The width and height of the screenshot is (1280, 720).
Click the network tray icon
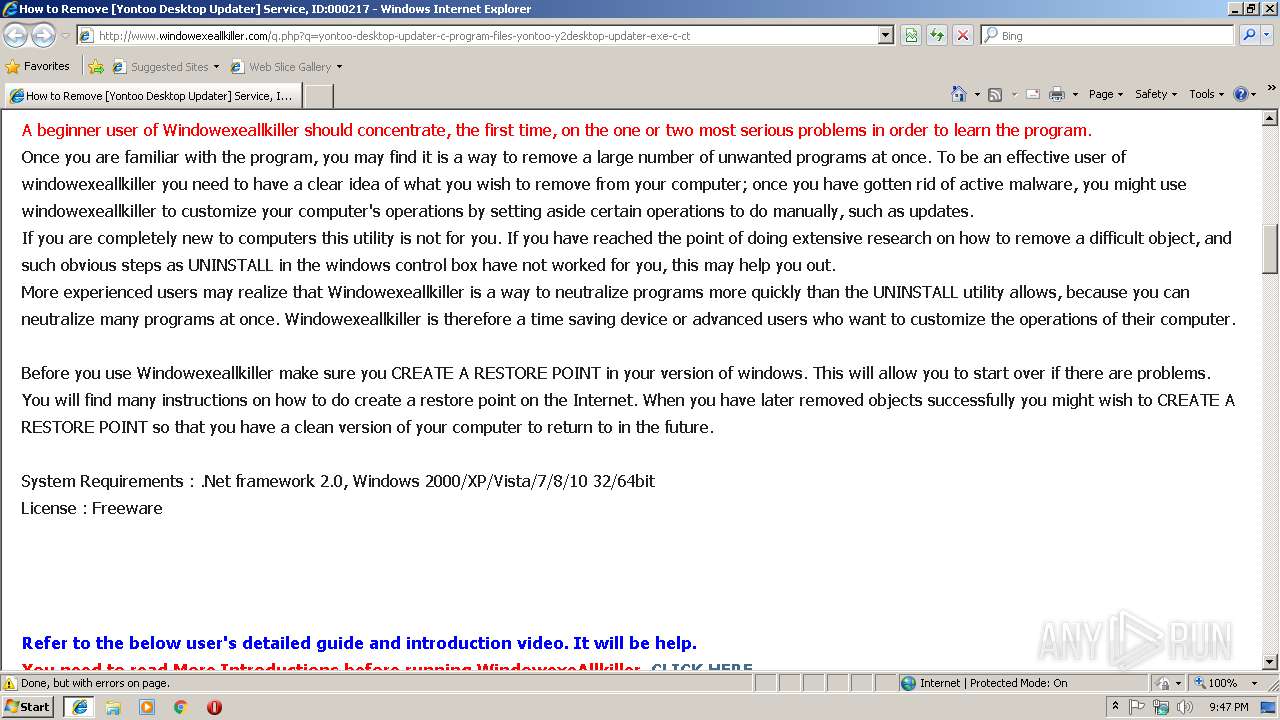(x=1161, y=707)
